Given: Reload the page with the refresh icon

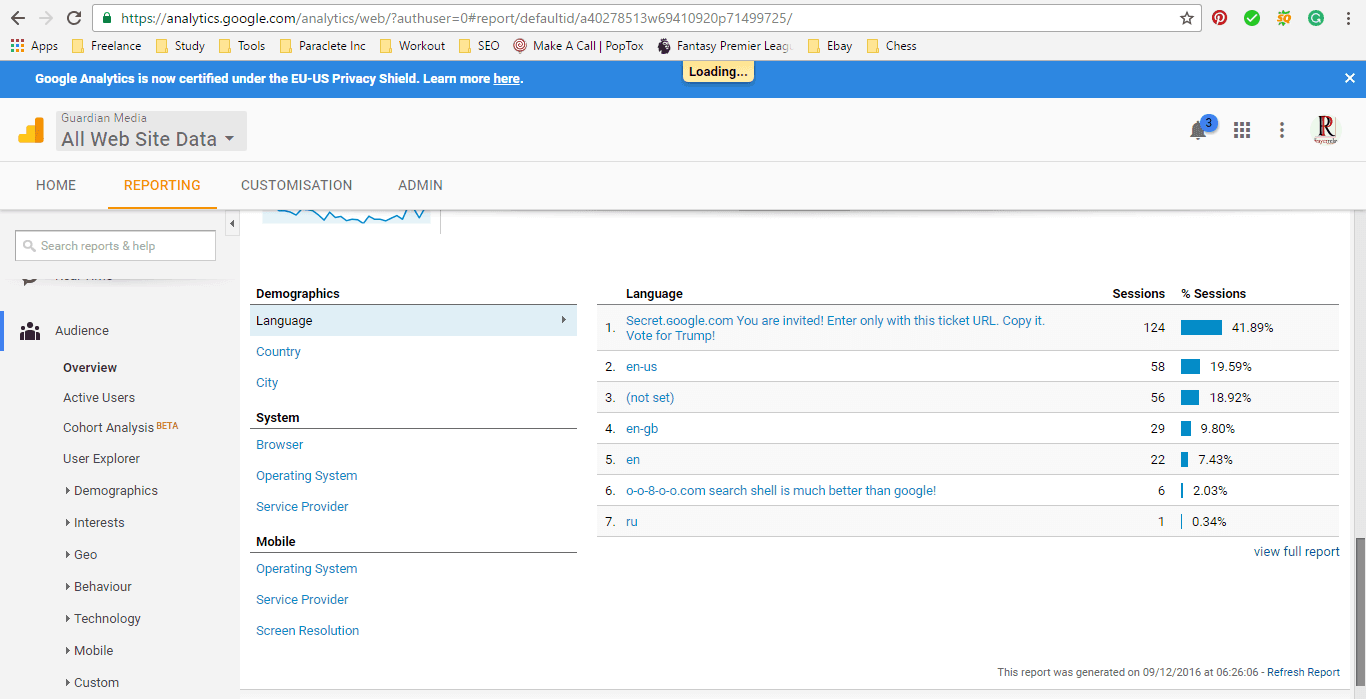Looking at the screenshot, I should [x=74, y=18].
